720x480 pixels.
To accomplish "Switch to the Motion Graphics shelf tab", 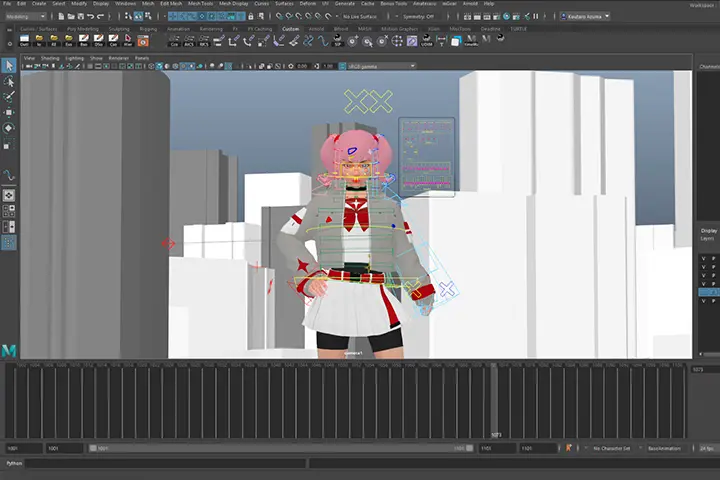I will (x=399, y=29).
